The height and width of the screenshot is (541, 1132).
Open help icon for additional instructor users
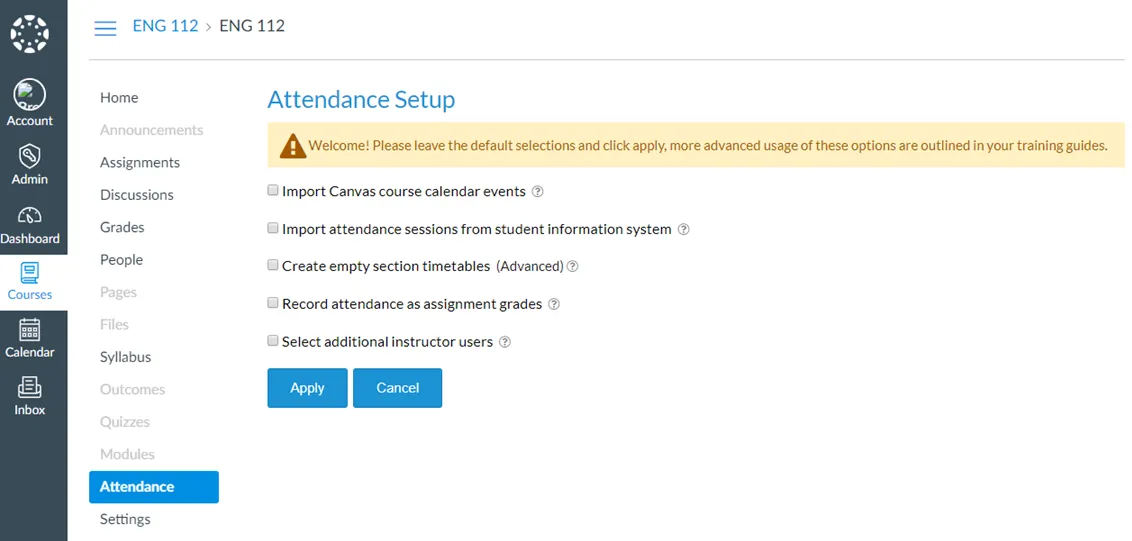(x=505, y=342)
